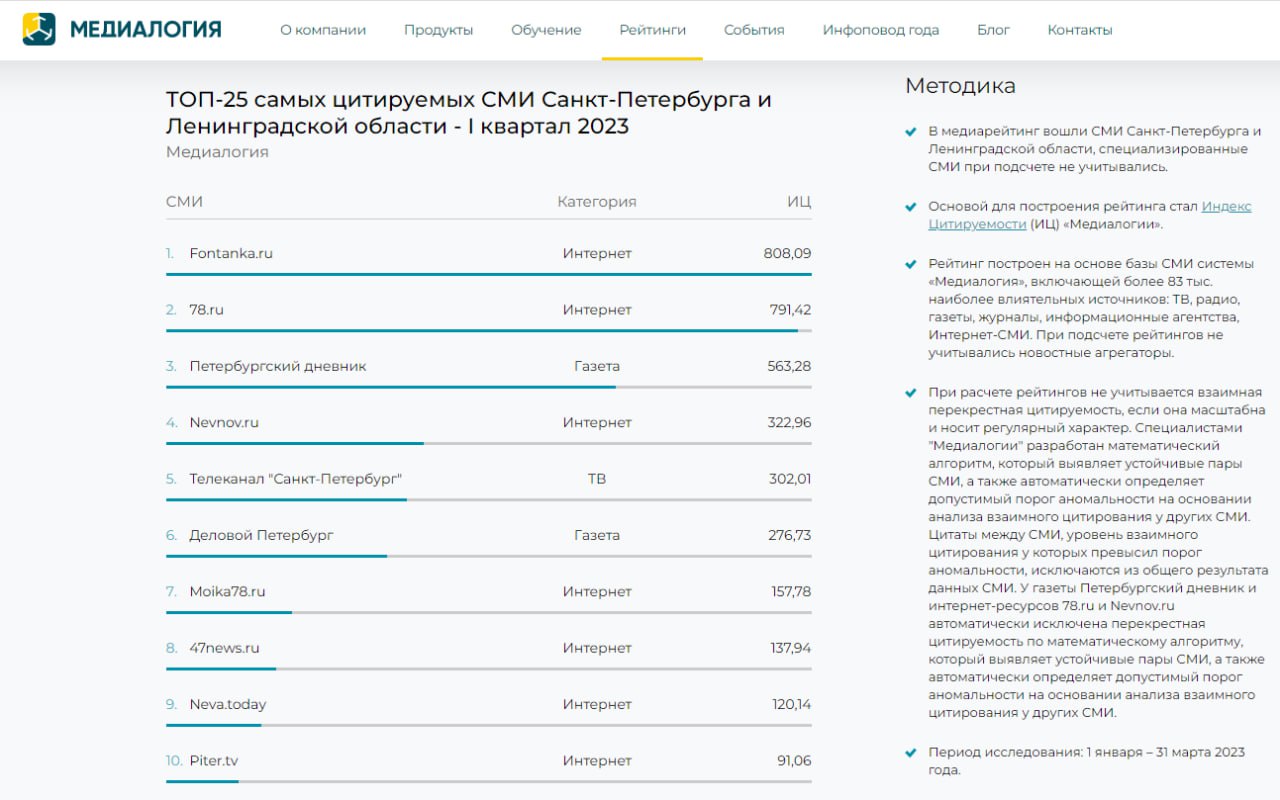Select Телеканал "Санкт-Петербург" entry
Screen dimensions: 1280x800
296,479
